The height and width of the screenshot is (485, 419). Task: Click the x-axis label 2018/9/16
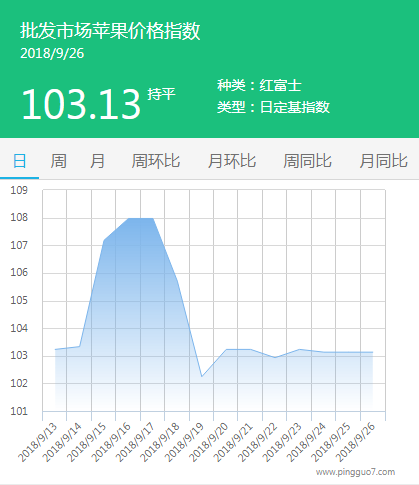pyautogui.click(x=111, y=442)
